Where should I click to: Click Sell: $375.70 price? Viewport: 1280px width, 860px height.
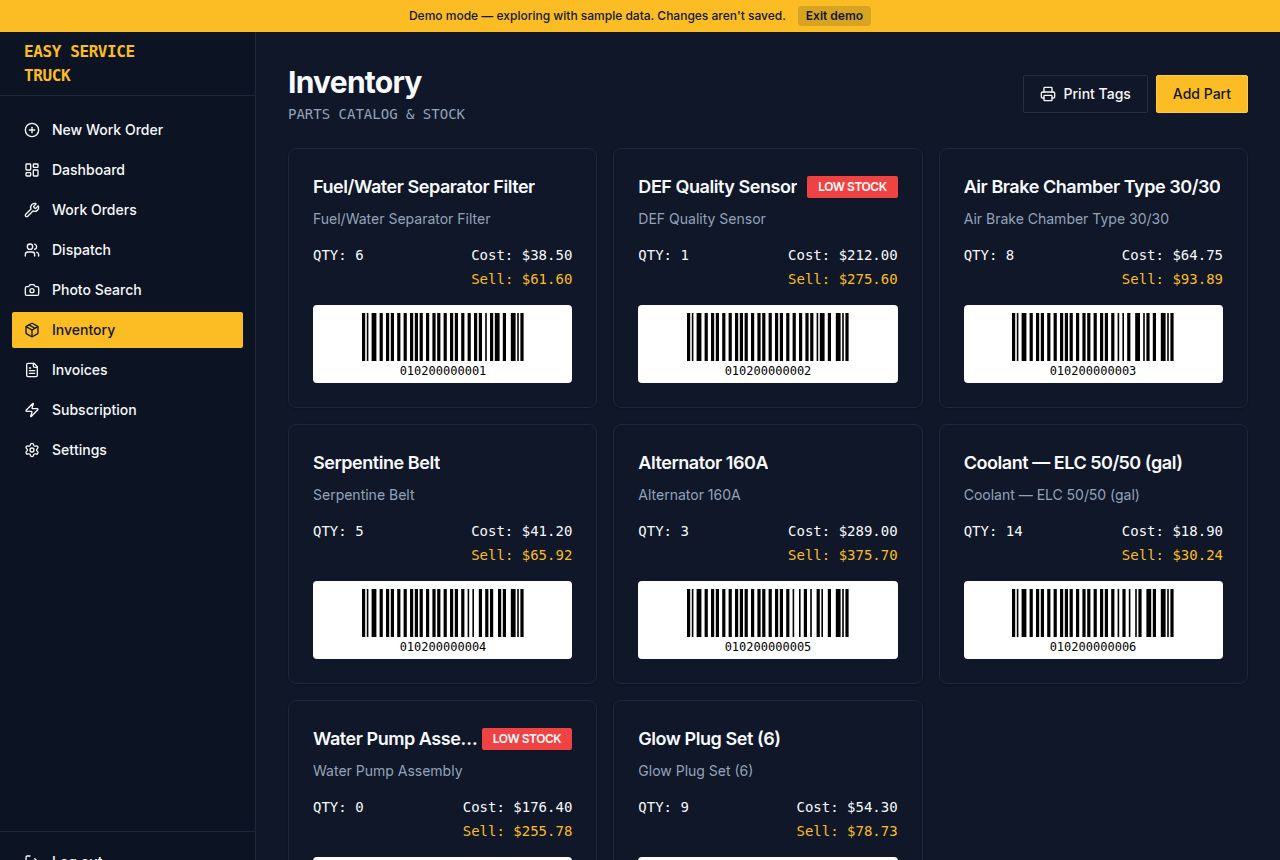(843, 555)
